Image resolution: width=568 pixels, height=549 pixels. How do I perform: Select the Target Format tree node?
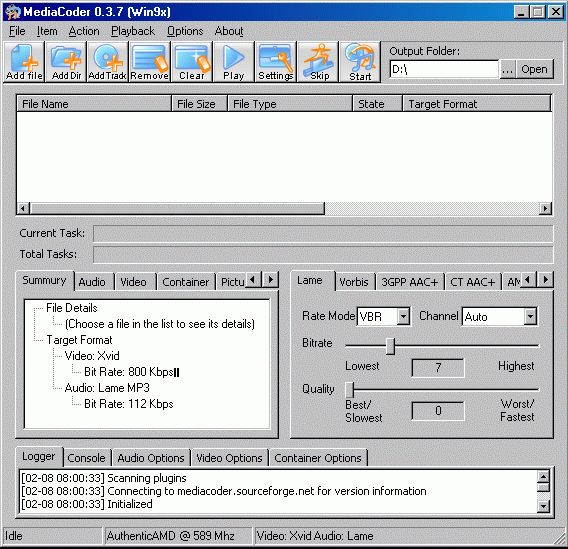click(79, 340)
